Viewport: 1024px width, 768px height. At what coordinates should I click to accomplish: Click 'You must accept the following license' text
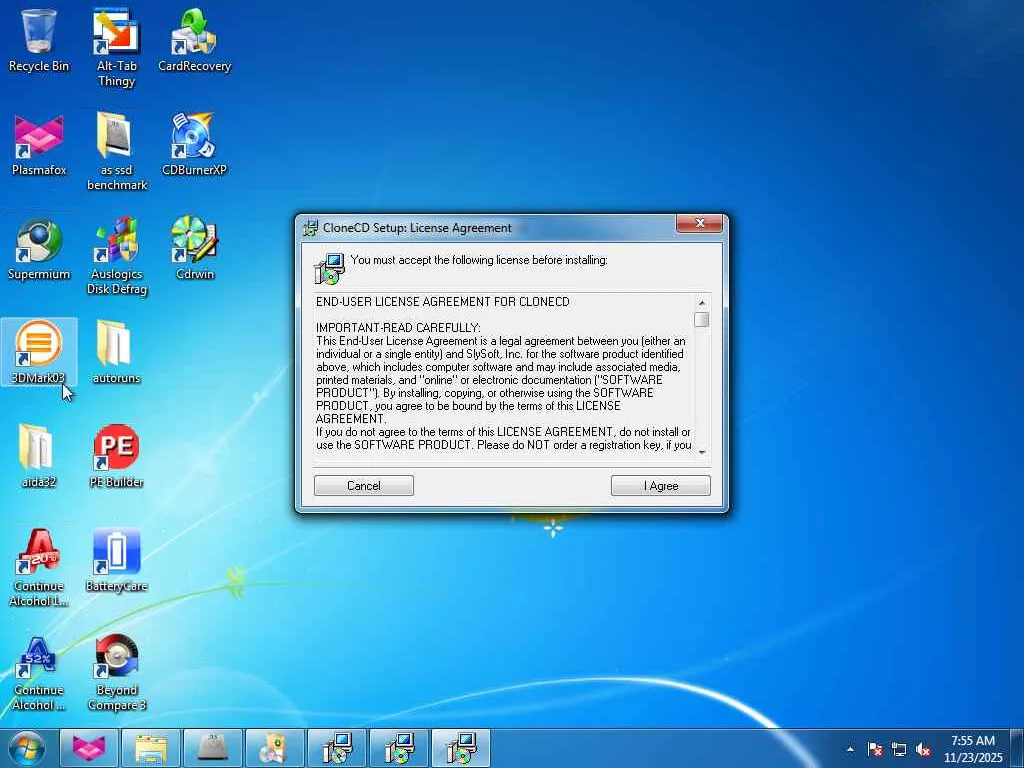(479, 260)
